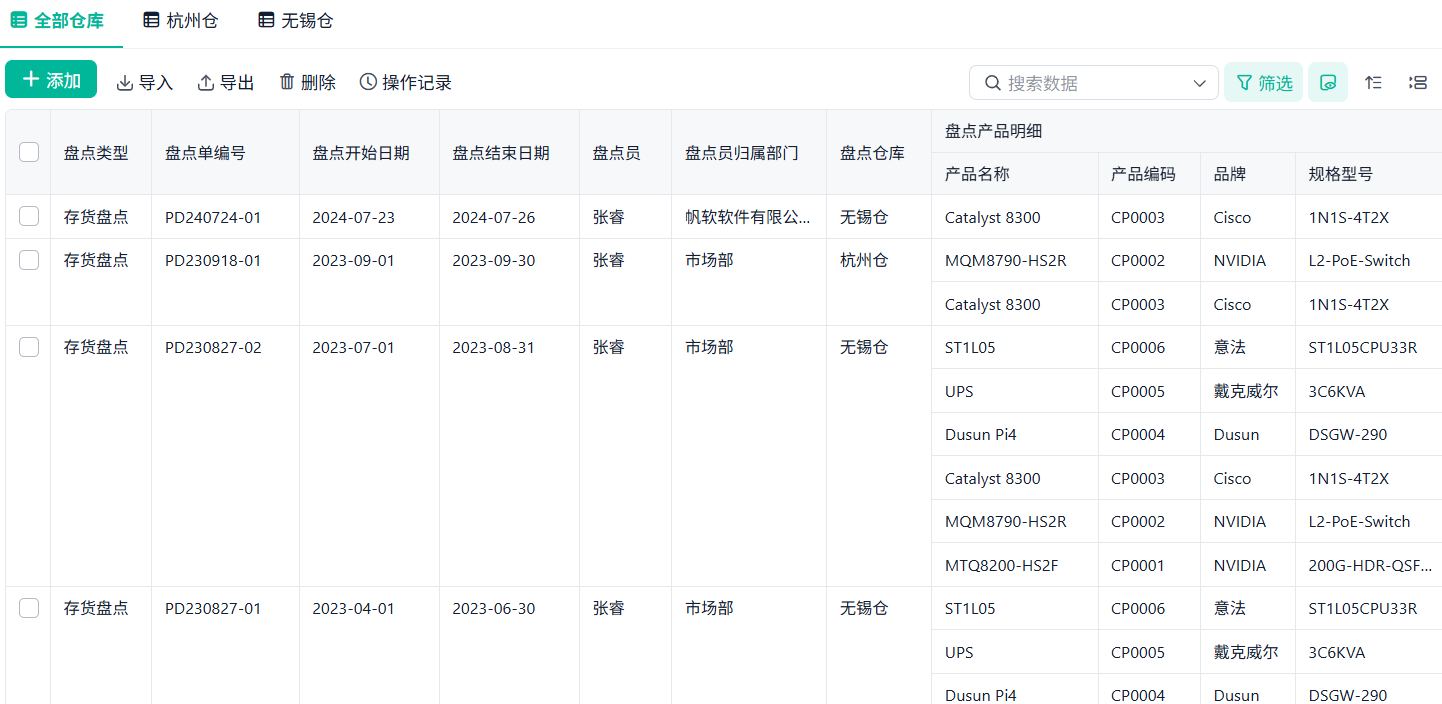Click 导入 to import data
1442x704 pixels.
coord(145,82)
